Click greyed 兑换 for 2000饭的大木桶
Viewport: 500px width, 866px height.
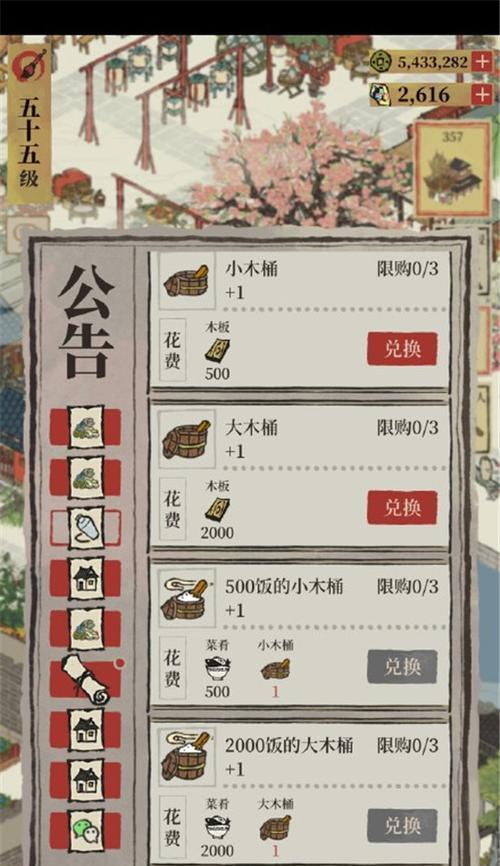click(402, 826)
